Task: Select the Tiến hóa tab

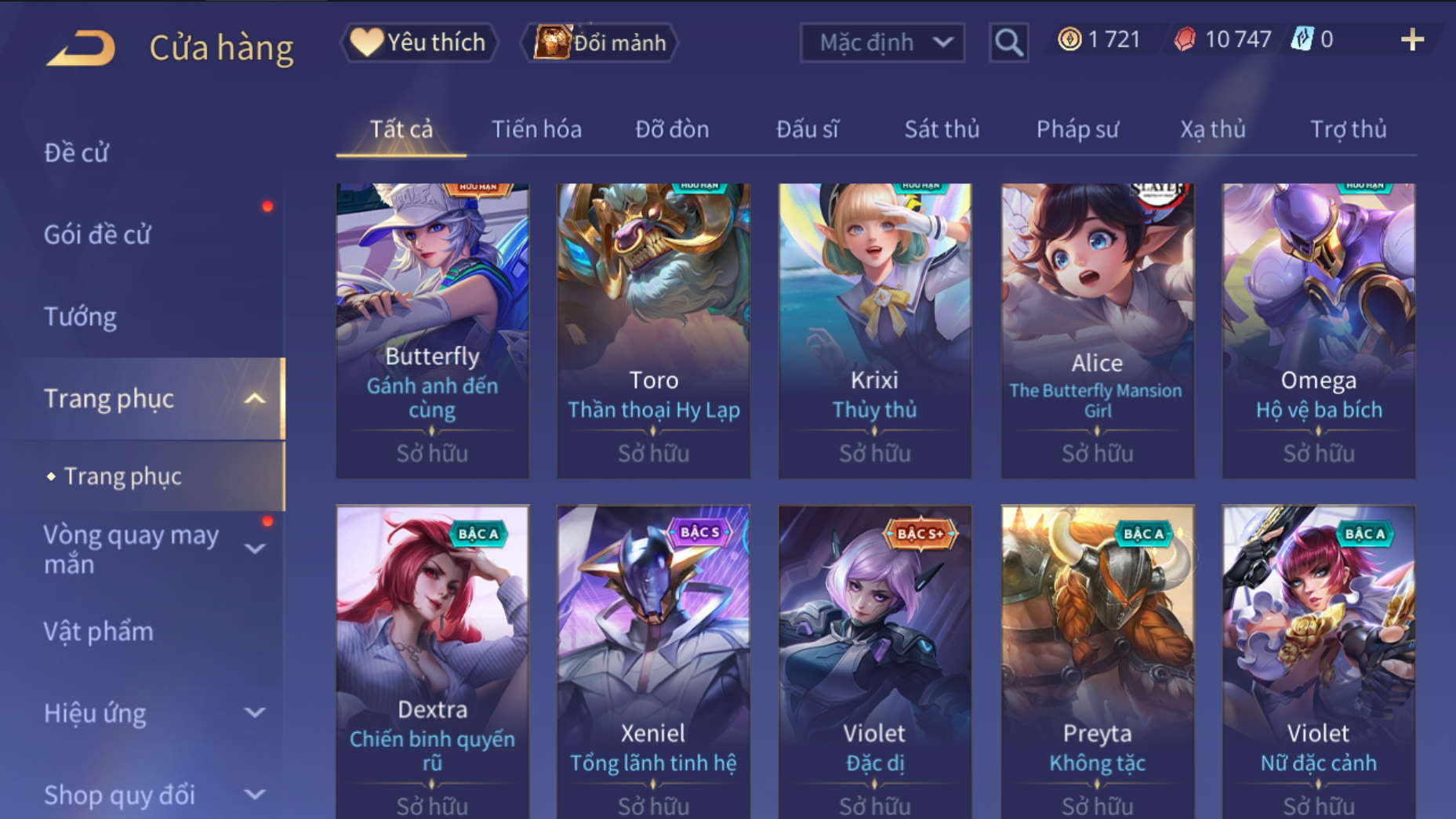Action: point(536,129)
